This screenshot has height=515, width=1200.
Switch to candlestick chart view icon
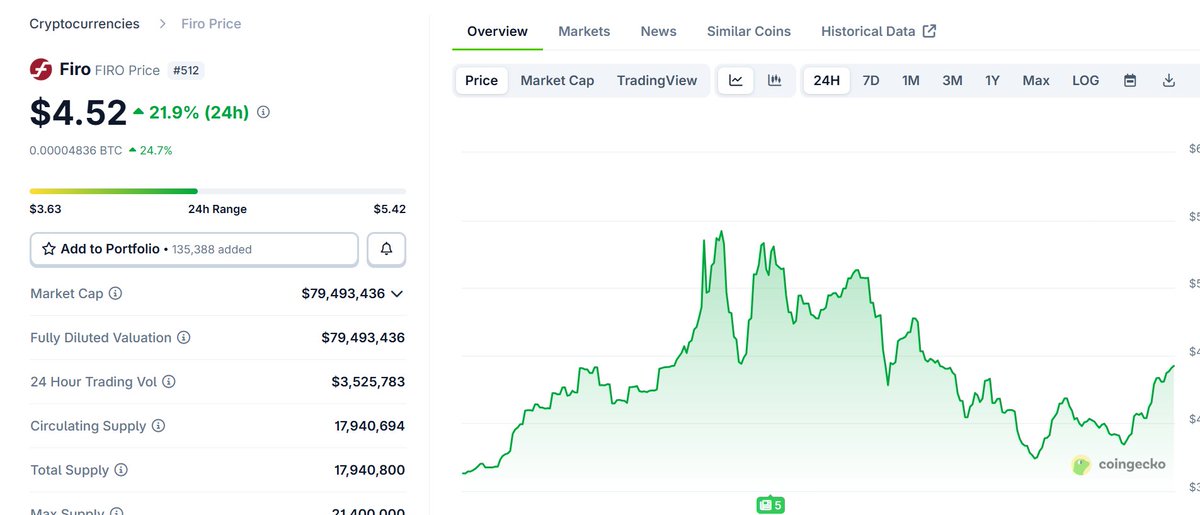click(x=774, y=80)
